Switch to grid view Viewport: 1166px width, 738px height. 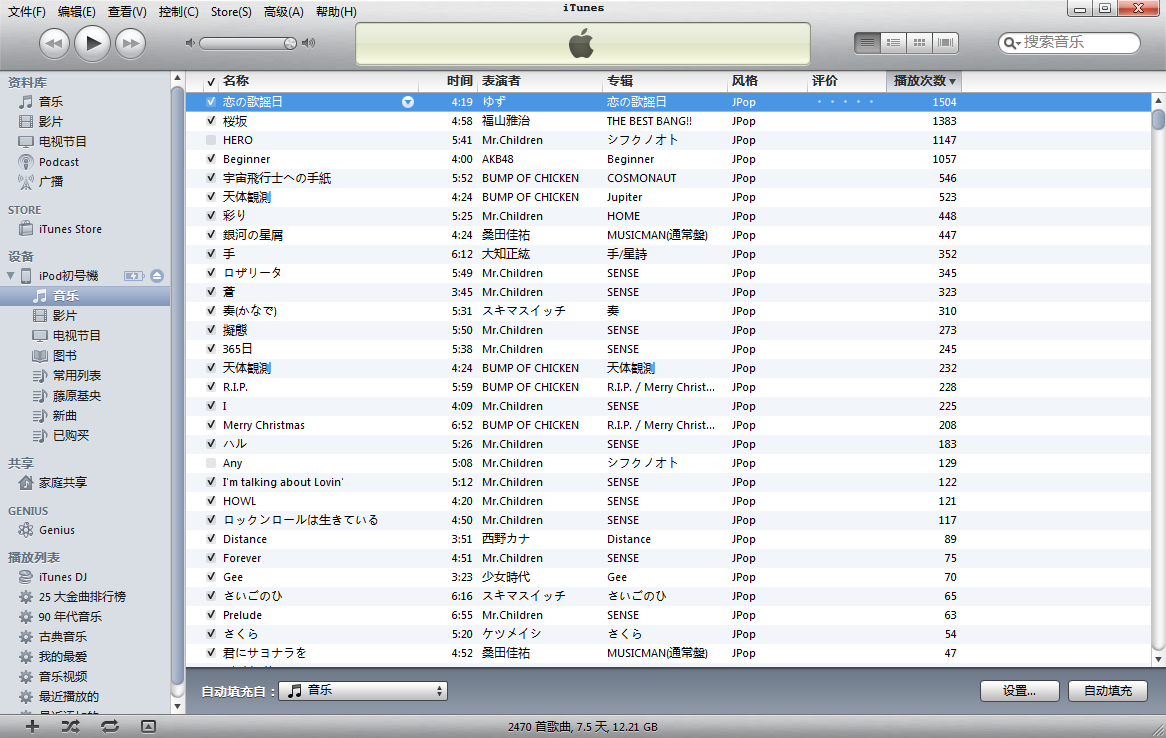[x=919, y=42]
